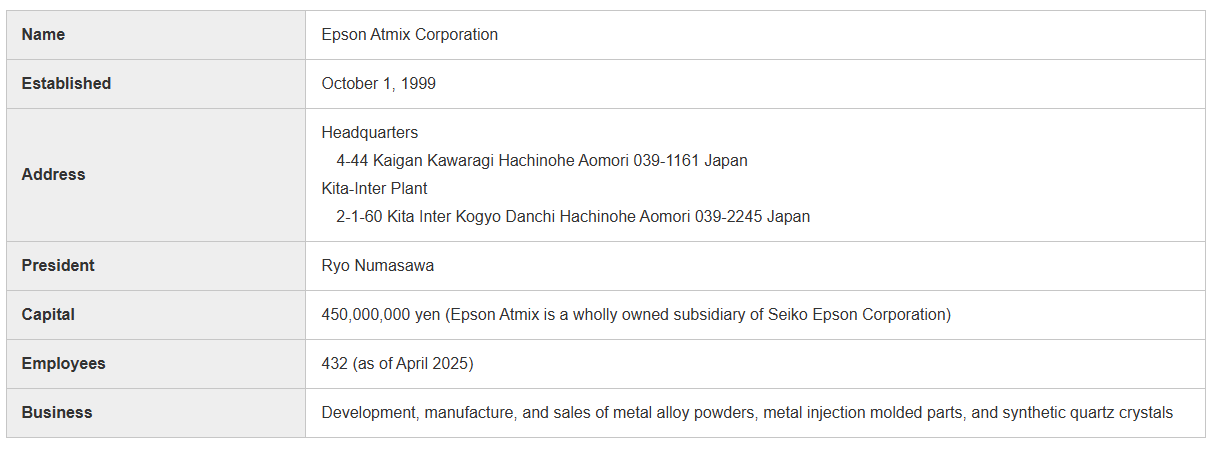Click the postal code 039-2245
The height and width of the screenshot is (450, 1222).
click(728, 217)
